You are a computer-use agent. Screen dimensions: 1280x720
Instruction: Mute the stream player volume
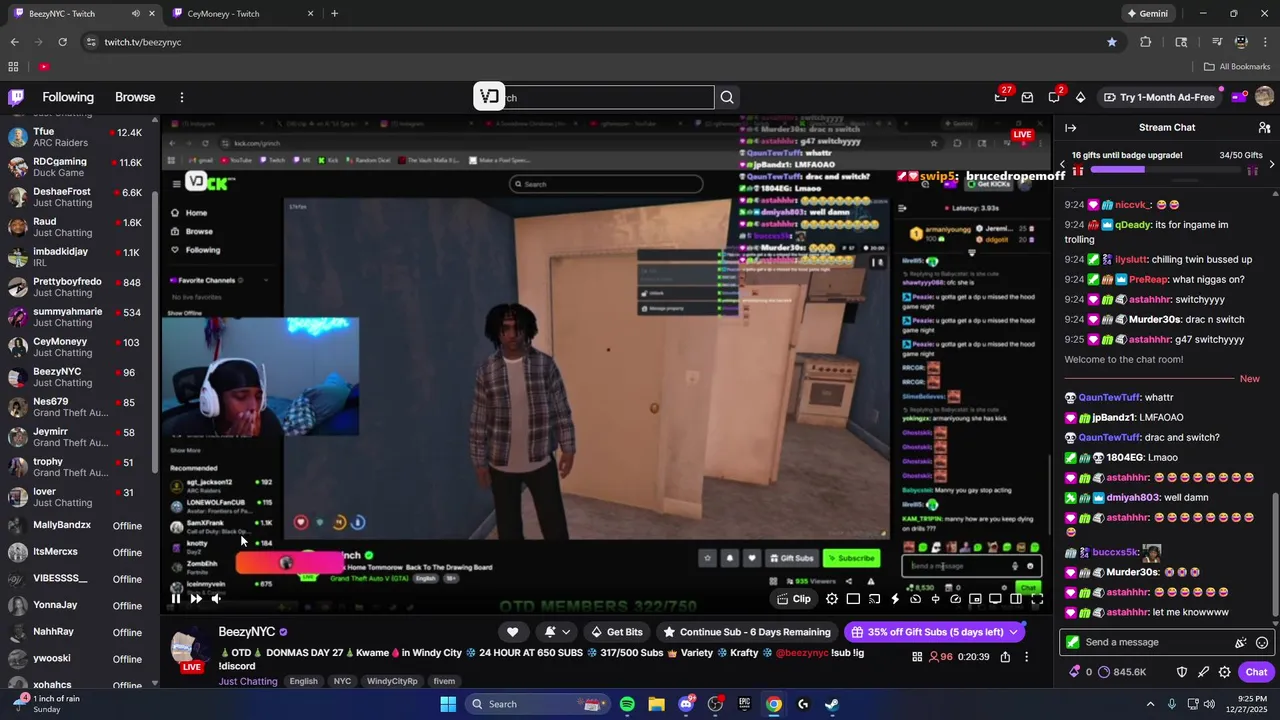(216, 599)
